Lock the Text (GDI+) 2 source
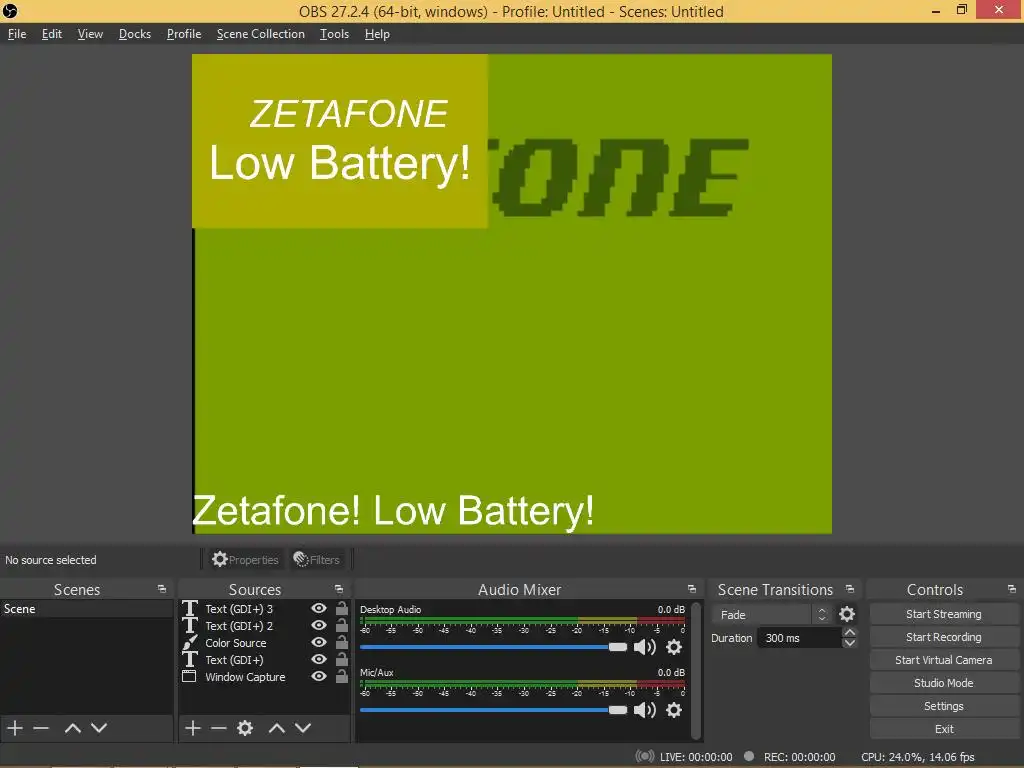 [x=342, y=626]
